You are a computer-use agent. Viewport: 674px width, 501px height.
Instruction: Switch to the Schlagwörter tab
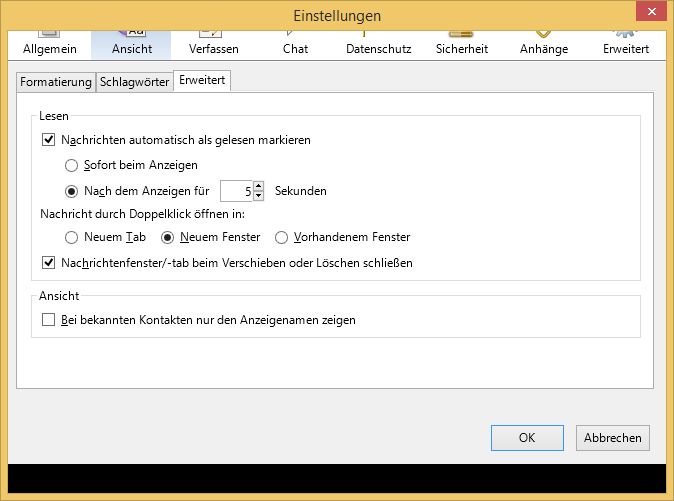(134, 82)
